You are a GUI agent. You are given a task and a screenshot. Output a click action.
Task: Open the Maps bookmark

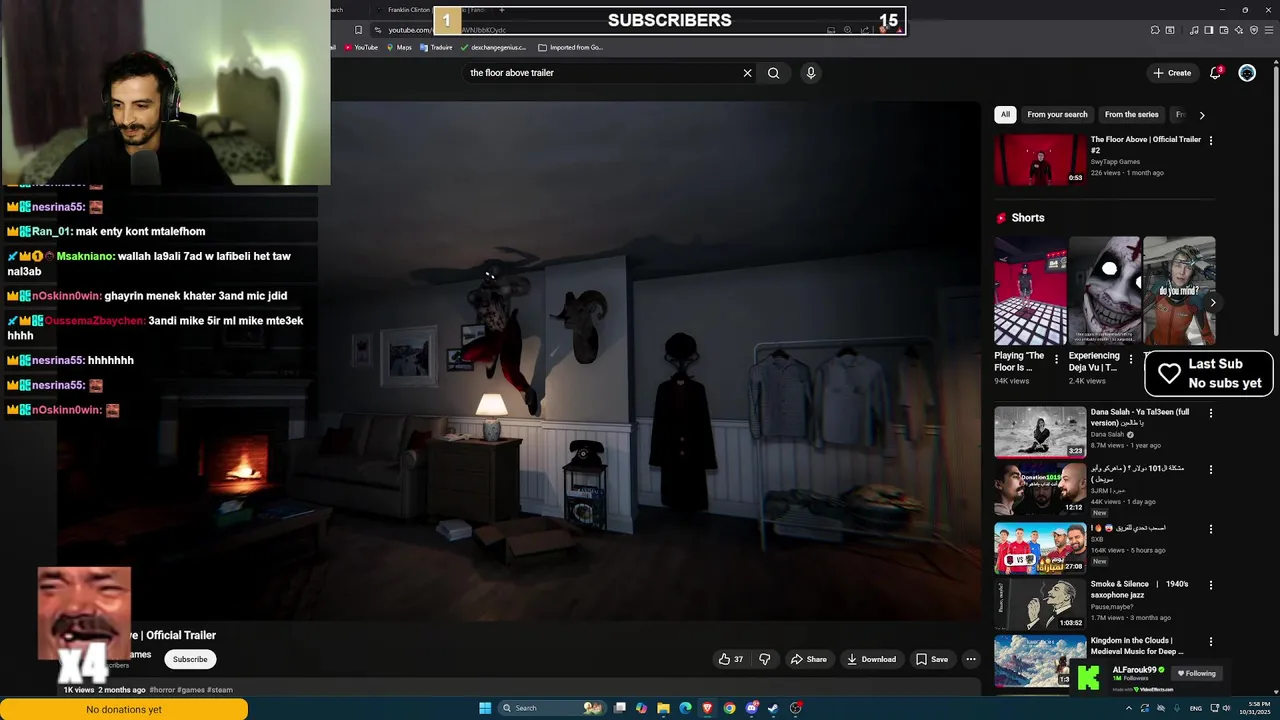pyautogui.click(x=399, y=47)
